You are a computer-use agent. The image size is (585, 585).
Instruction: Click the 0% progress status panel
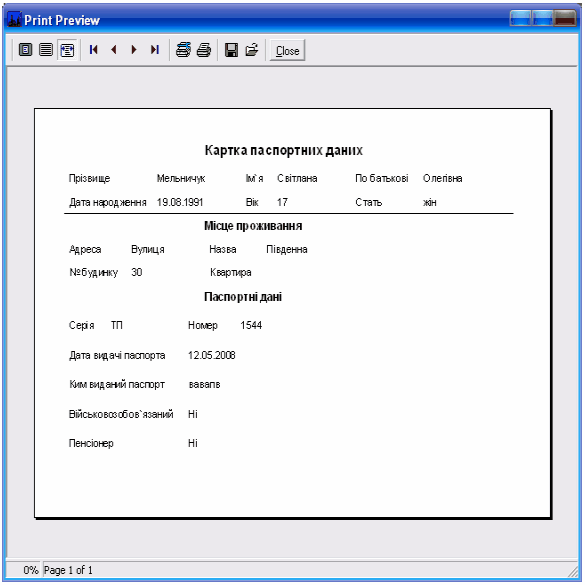point(24,570)
